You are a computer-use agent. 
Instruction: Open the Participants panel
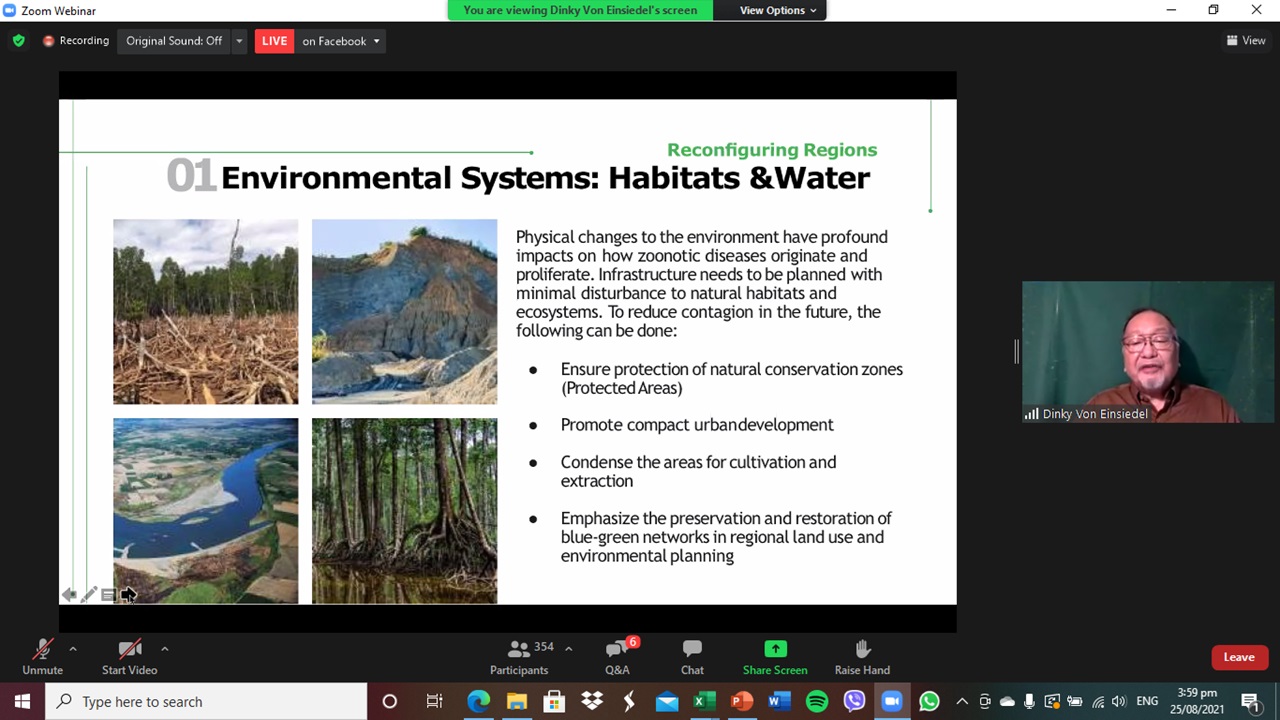[519, 657]
